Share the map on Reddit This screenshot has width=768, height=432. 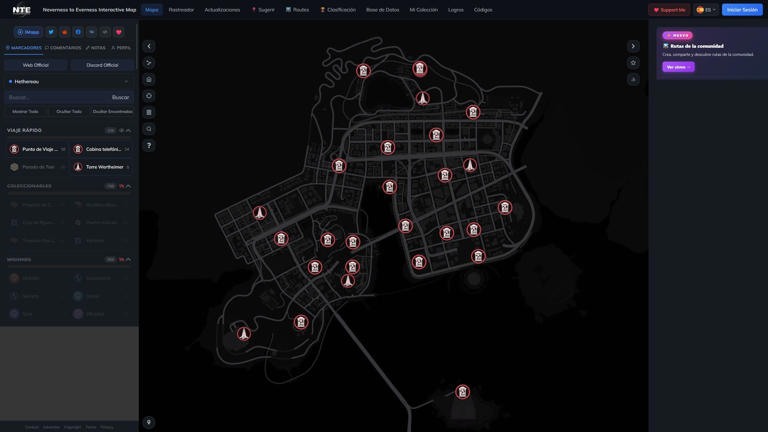pyautogui.click(x=64, y=32)
